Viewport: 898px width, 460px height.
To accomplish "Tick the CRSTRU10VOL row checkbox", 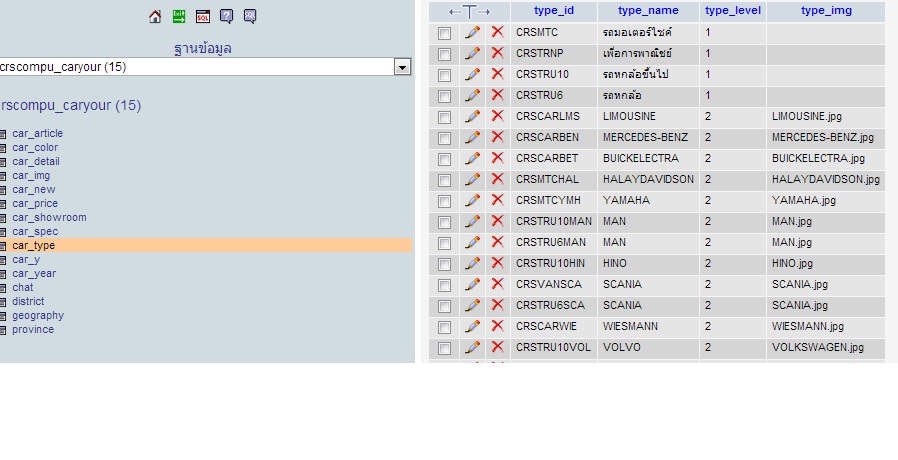I will (x=444, y=348).
